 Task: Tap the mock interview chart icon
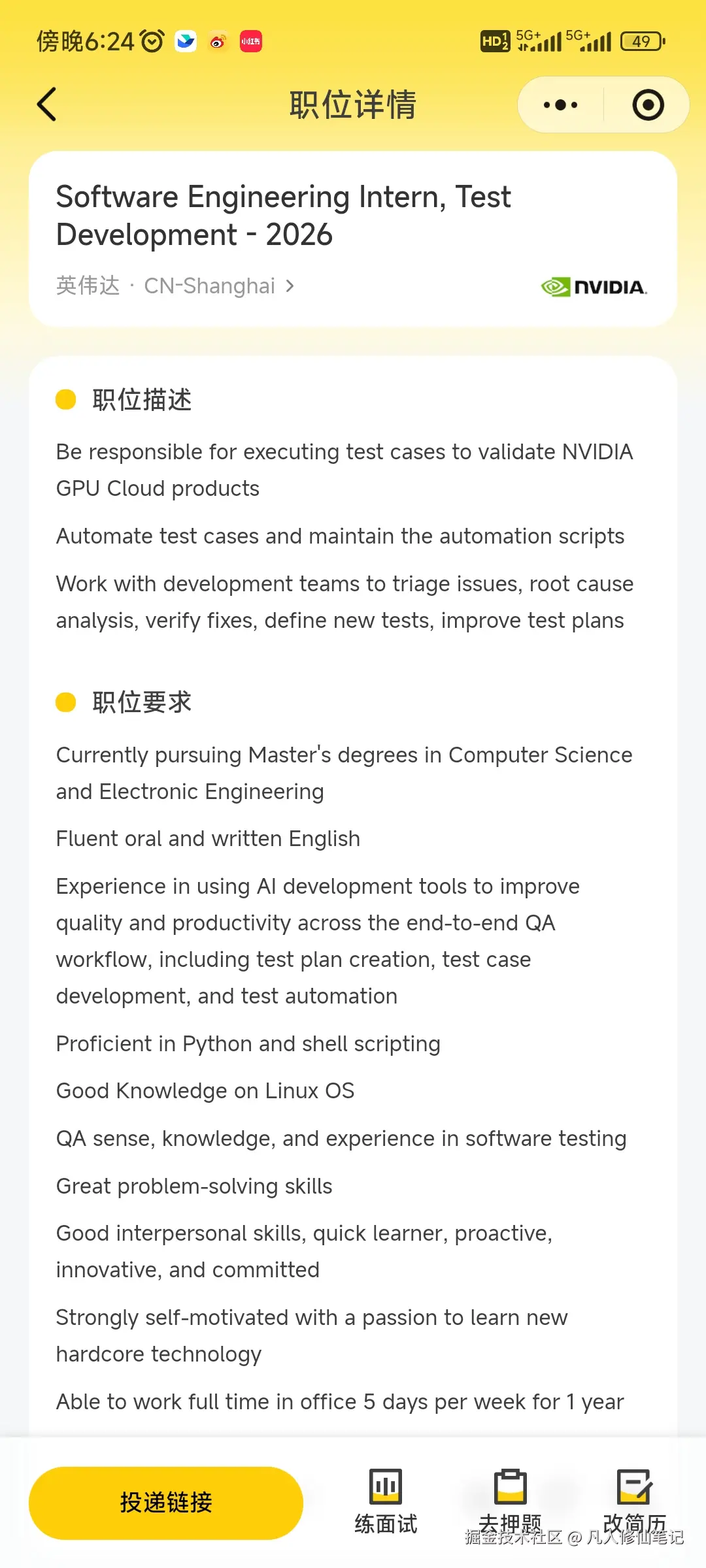pyautogui.click(x=386, y=1486)
